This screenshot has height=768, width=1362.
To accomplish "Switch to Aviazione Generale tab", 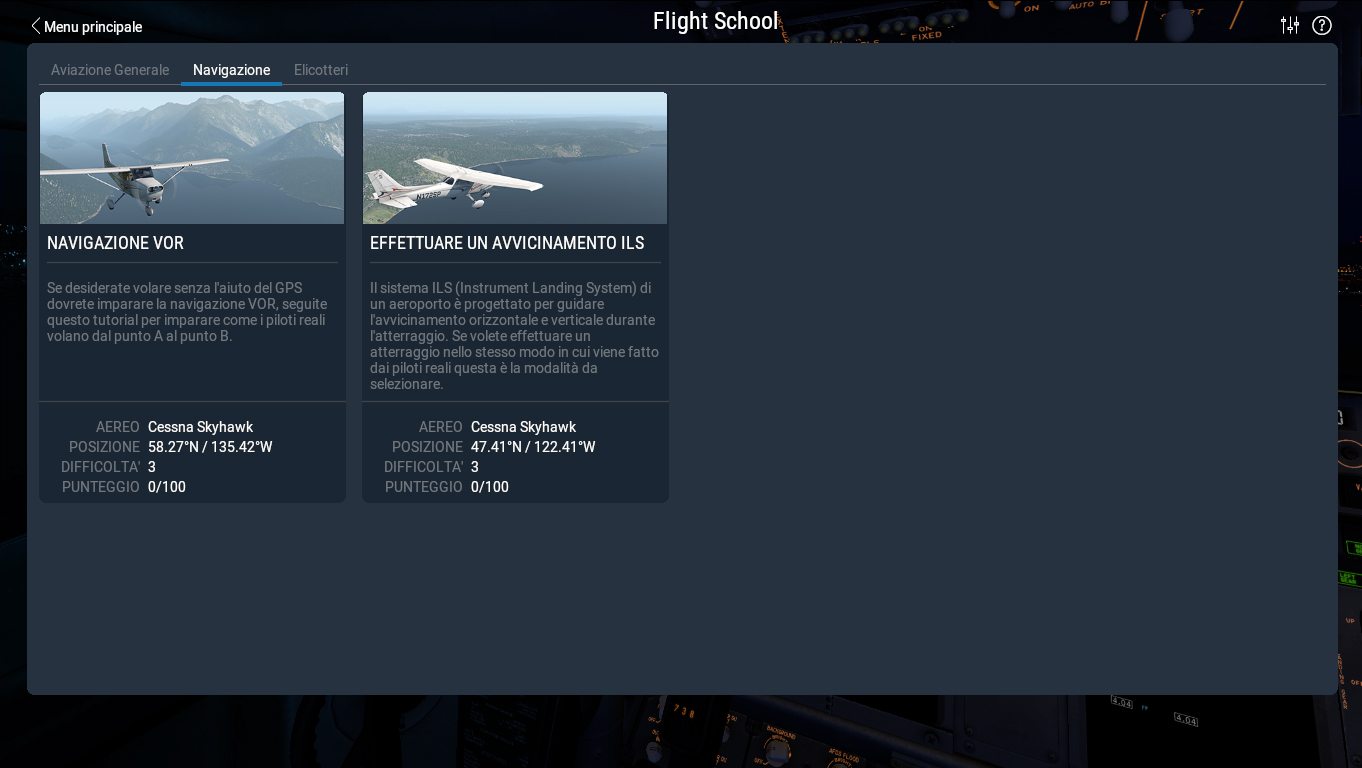I will tap(110, 70).
